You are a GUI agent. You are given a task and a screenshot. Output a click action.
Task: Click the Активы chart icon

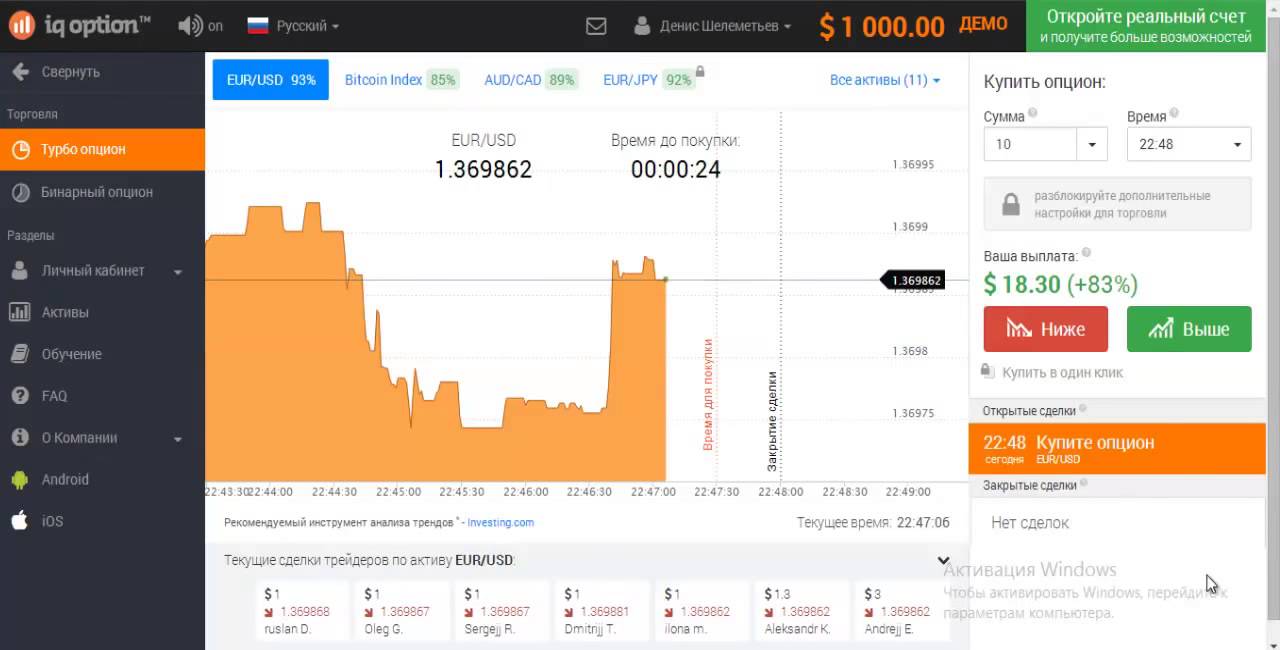pos(19,312)
